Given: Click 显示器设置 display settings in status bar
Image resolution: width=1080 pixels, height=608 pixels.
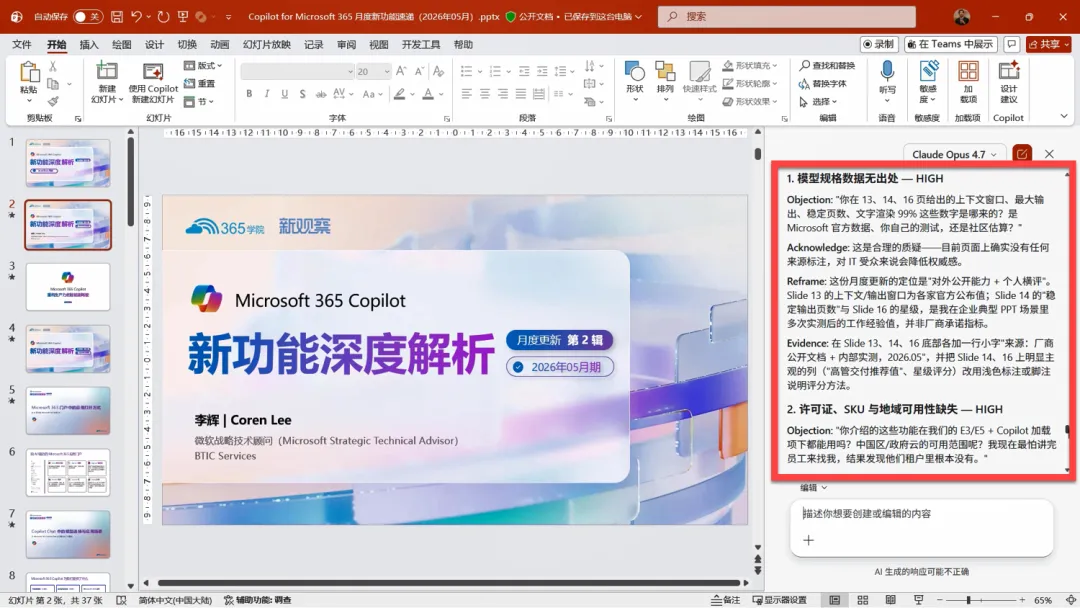Looking at the screenshot, I should [779, 600].
